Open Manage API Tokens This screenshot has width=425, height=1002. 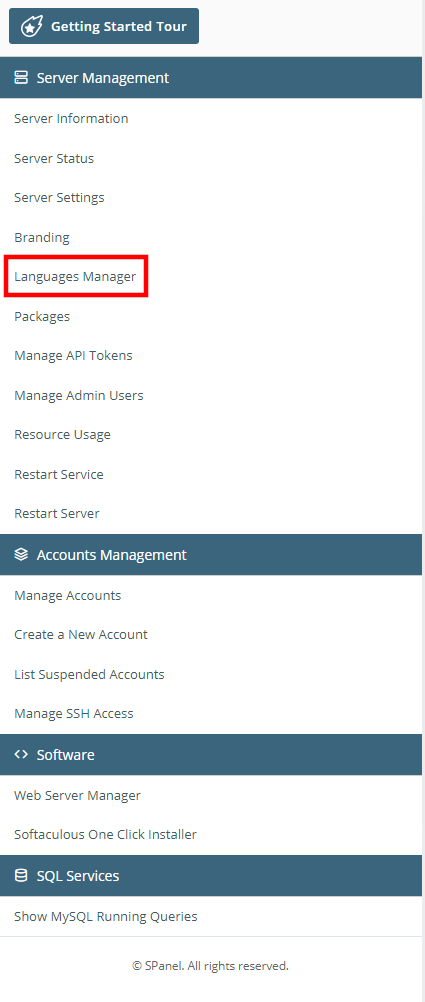(73, 356)
